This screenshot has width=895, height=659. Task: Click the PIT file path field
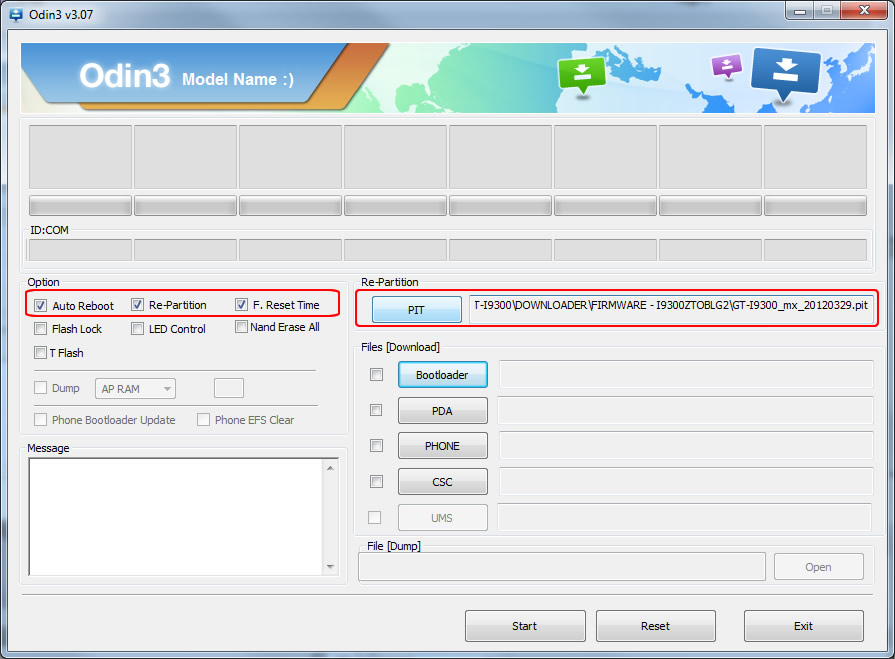tap(671, 309)
